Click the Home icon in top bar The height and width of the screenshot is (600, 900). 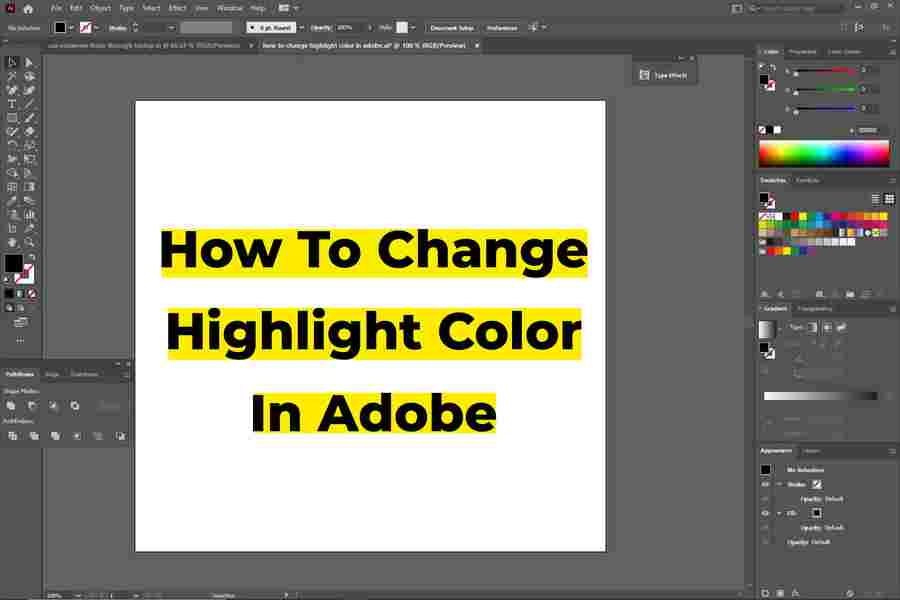28,8
